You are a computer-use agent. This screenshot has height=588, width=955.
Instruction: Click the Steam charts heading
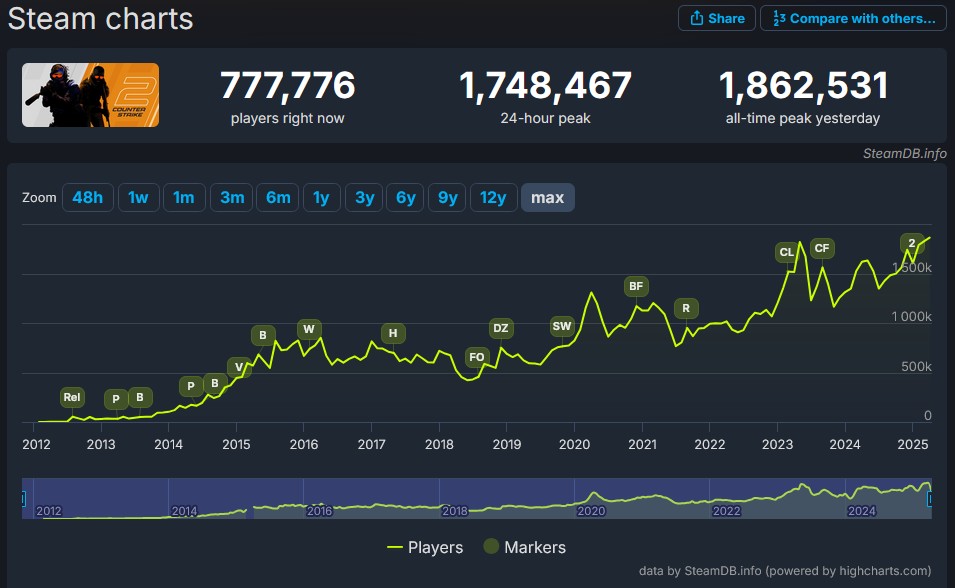[x=100, y=18]
